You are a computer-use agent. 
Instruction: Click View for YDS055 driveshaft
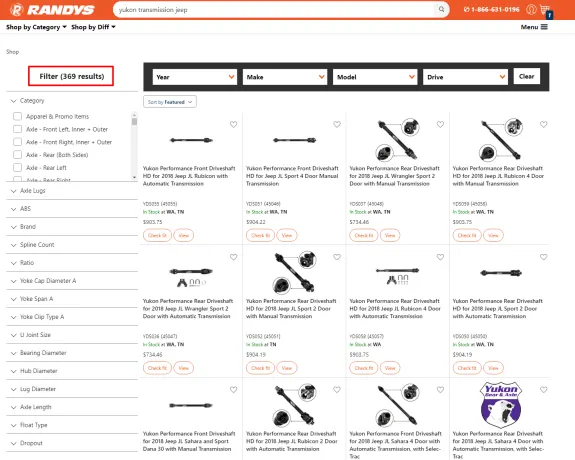[184, 235]
